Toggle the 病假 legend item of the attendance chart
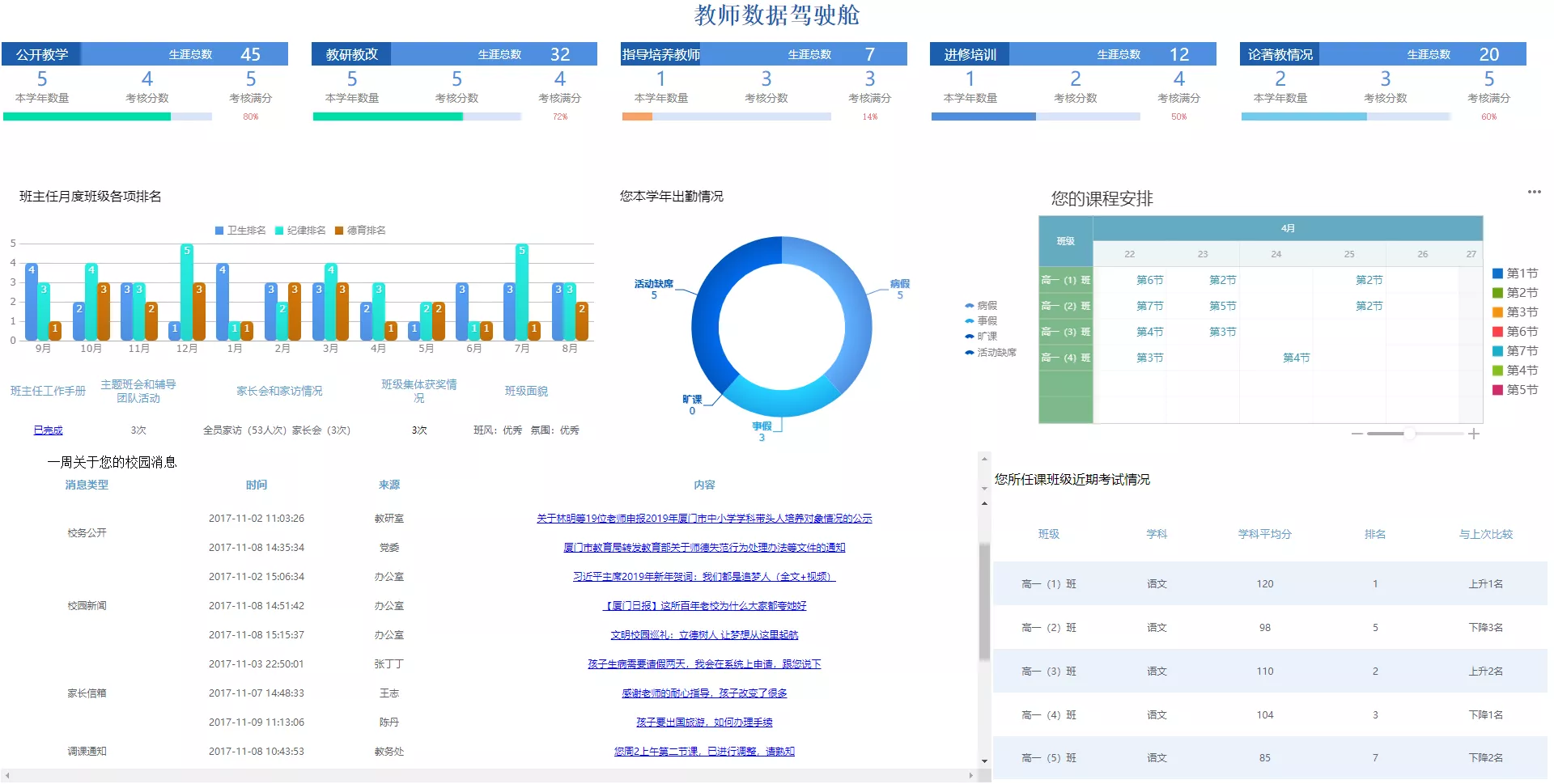Image resolution: width=1554 pixels, height=784 pixels. click(981, 306)
